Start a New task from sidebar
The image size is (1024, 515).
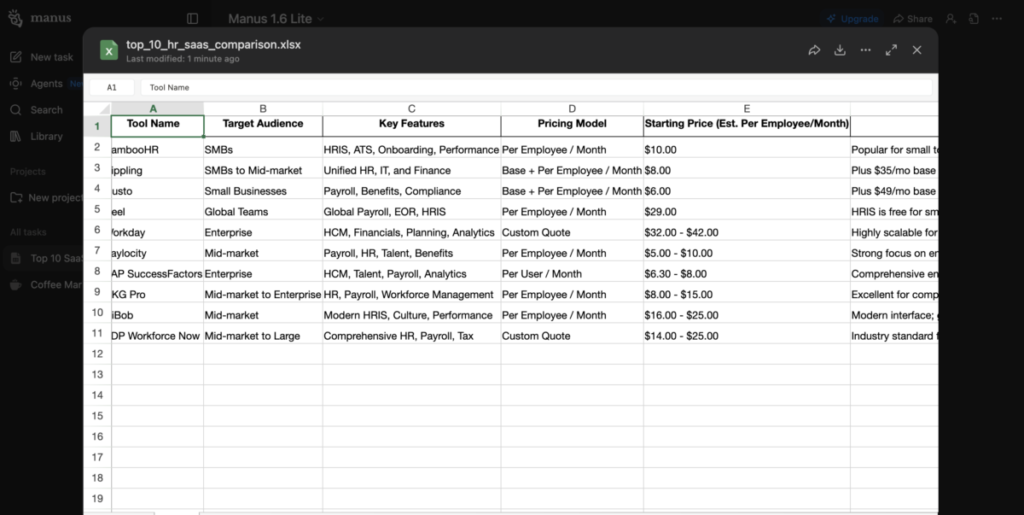click(50, 58)
